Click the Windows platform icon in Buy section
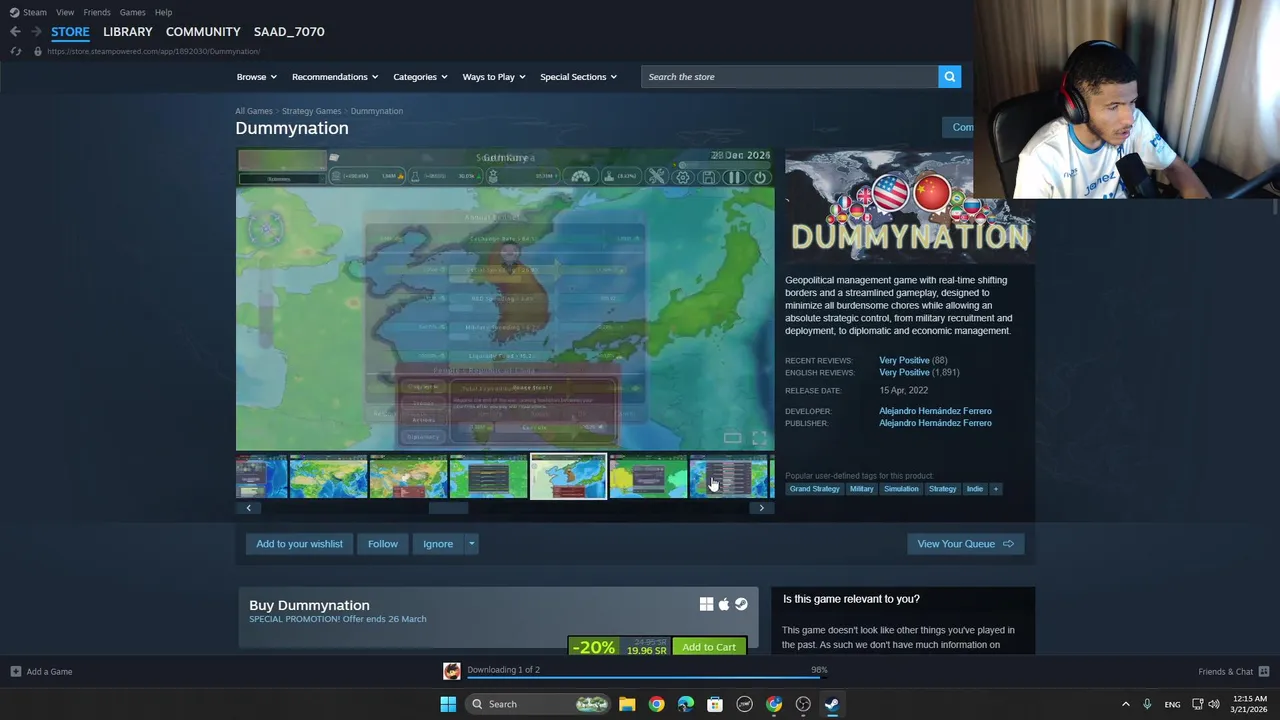 [706, 604]
